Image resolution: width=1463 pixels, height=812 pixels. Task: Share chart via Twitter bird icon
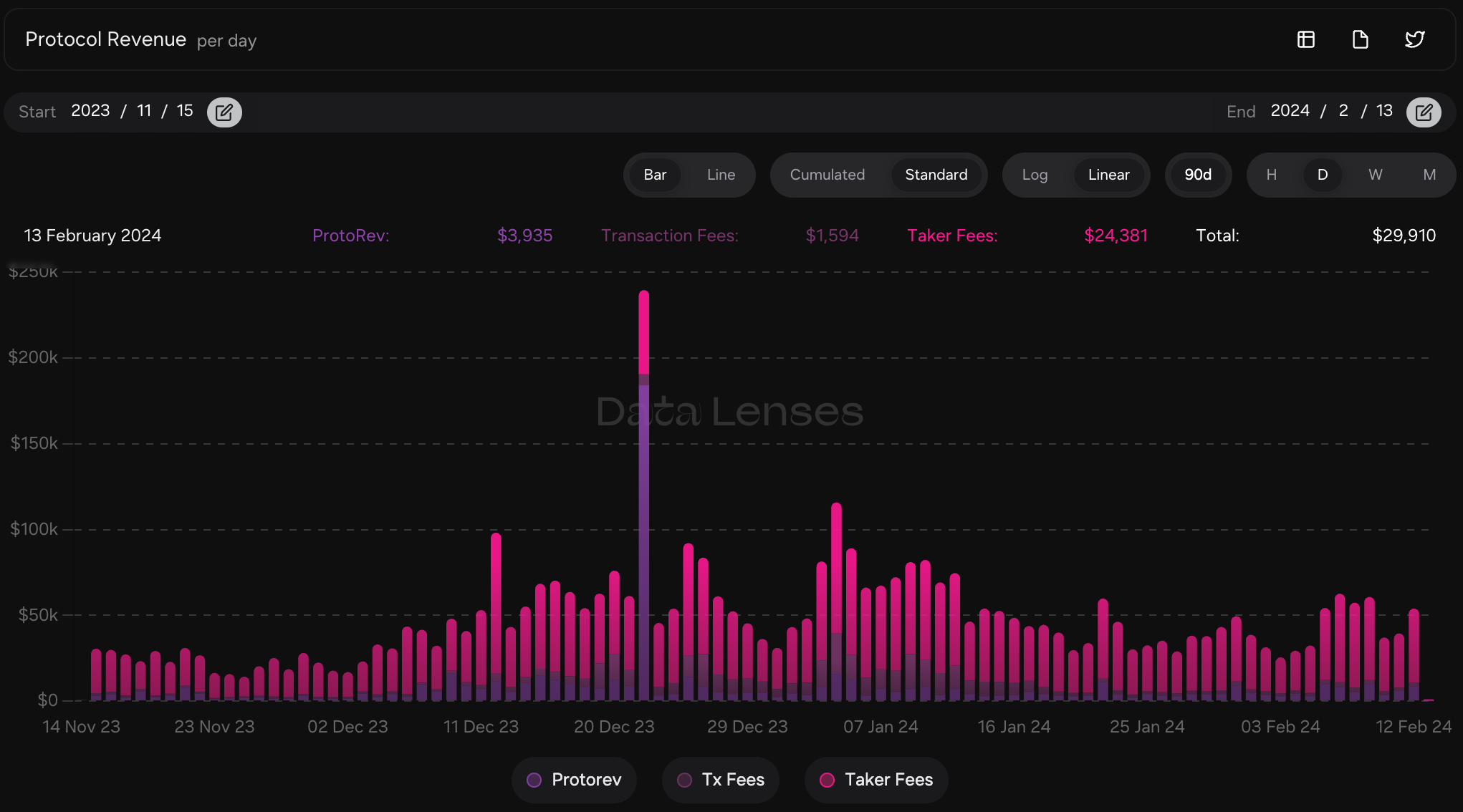point(1414,39)
